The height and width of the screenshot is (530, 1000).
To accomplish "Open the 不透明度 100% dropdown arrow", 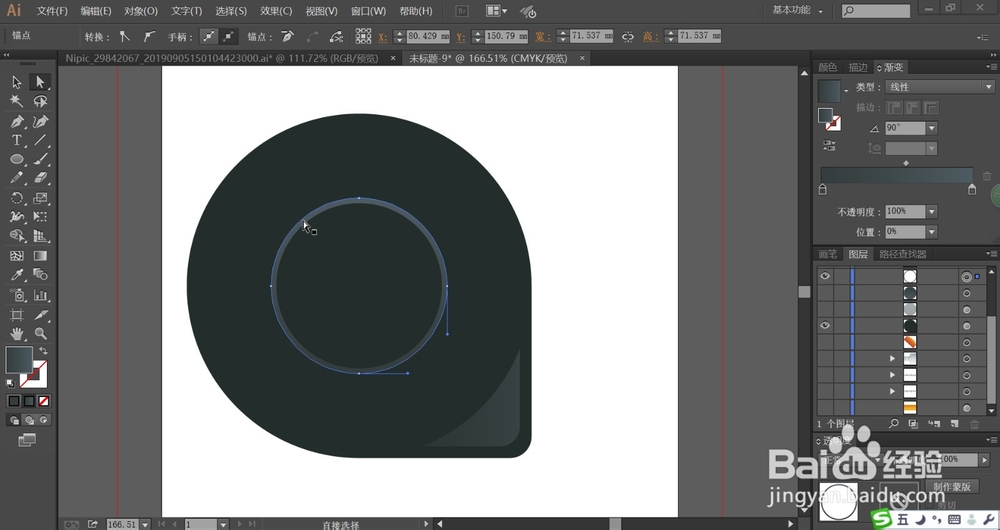I will click(932, 211).
